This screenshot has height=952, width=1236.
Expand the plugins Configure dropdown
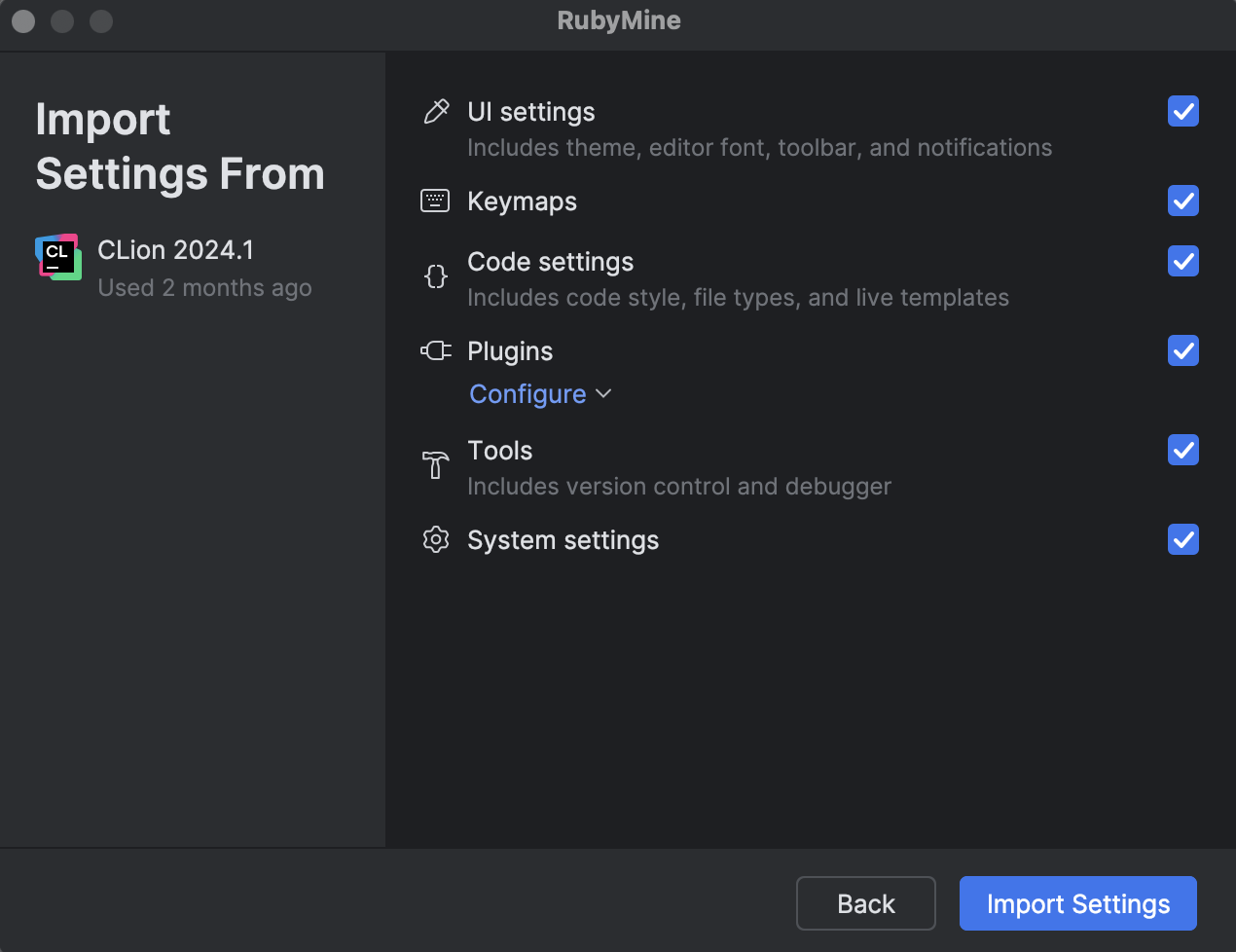540,393
